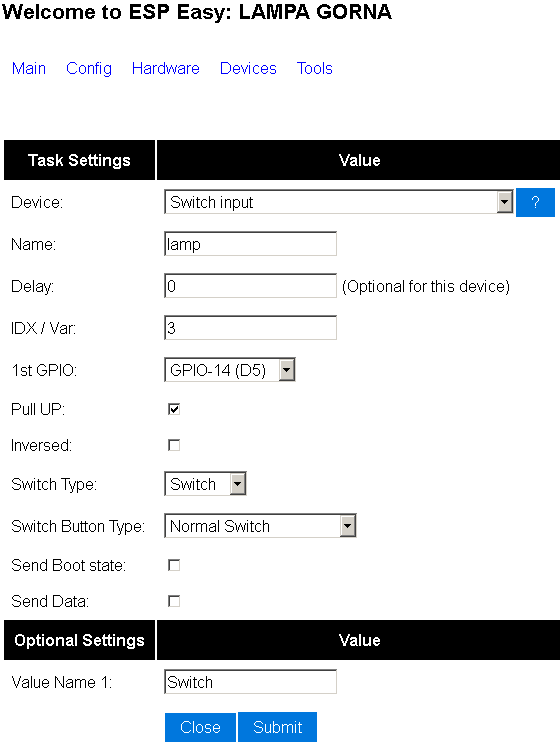Image resolution: width=560 pixels, height=746 pixels.
Task: Select the IDX / Var input field
Action: pos(250,328)
